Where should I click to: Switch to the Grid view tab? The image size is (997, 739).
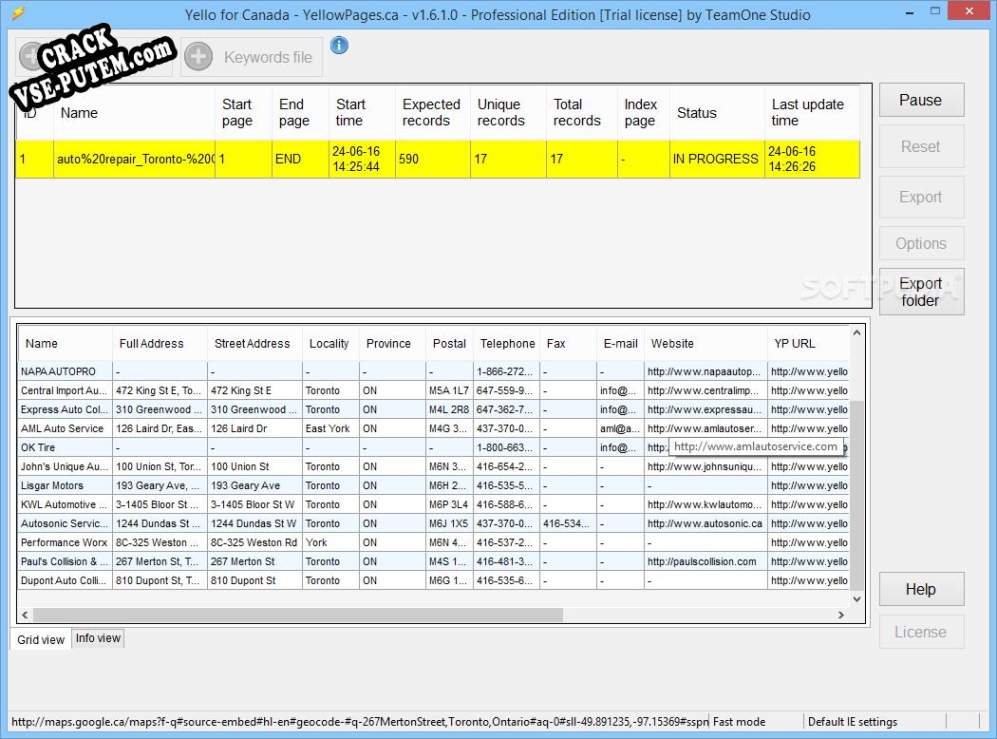41,640
